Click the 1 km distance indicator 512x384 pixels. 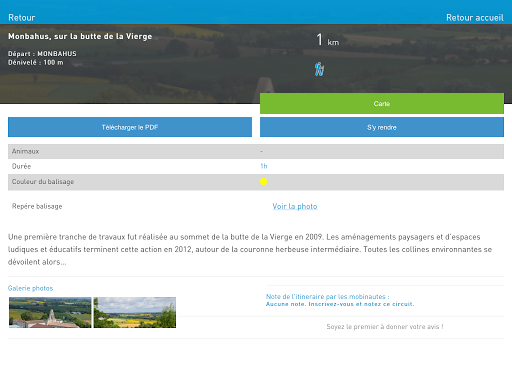pyautogui.click(x=327, y=40)
